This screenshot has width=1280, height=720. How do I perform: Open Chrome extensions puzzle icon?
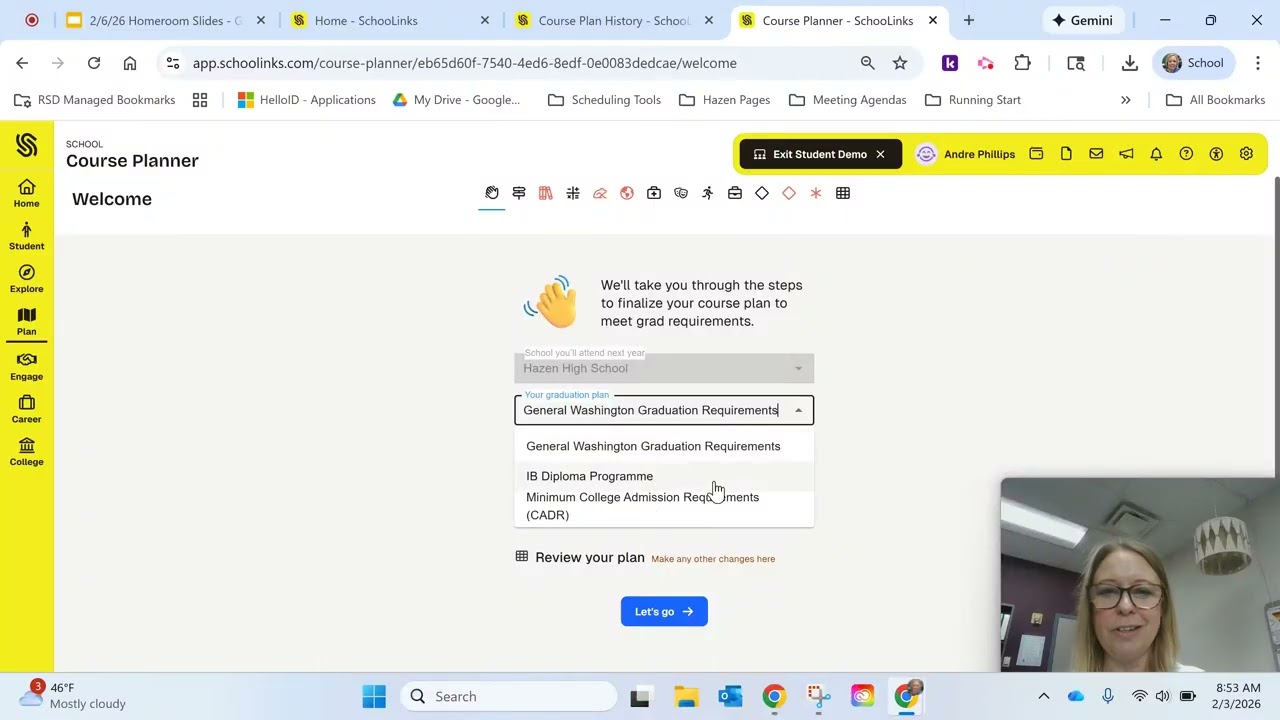pos(1022,63)
